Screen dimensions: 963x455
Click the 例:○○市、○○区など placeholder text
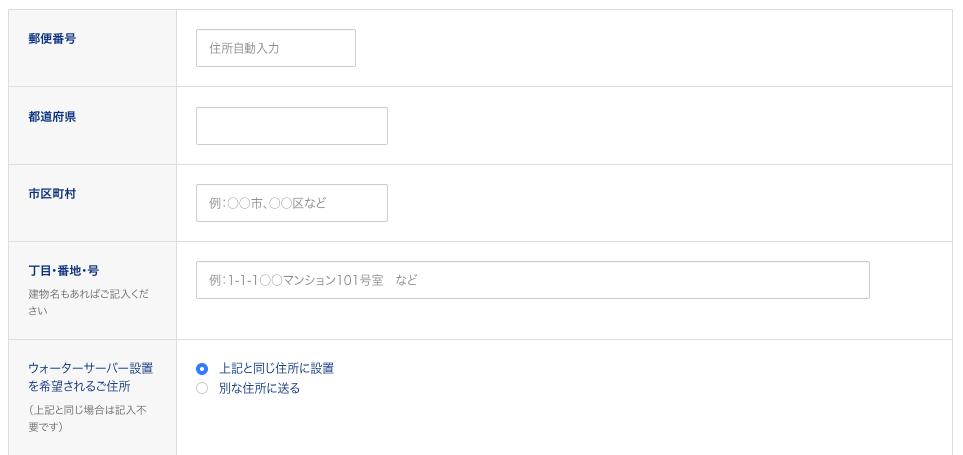pos(268,203)
